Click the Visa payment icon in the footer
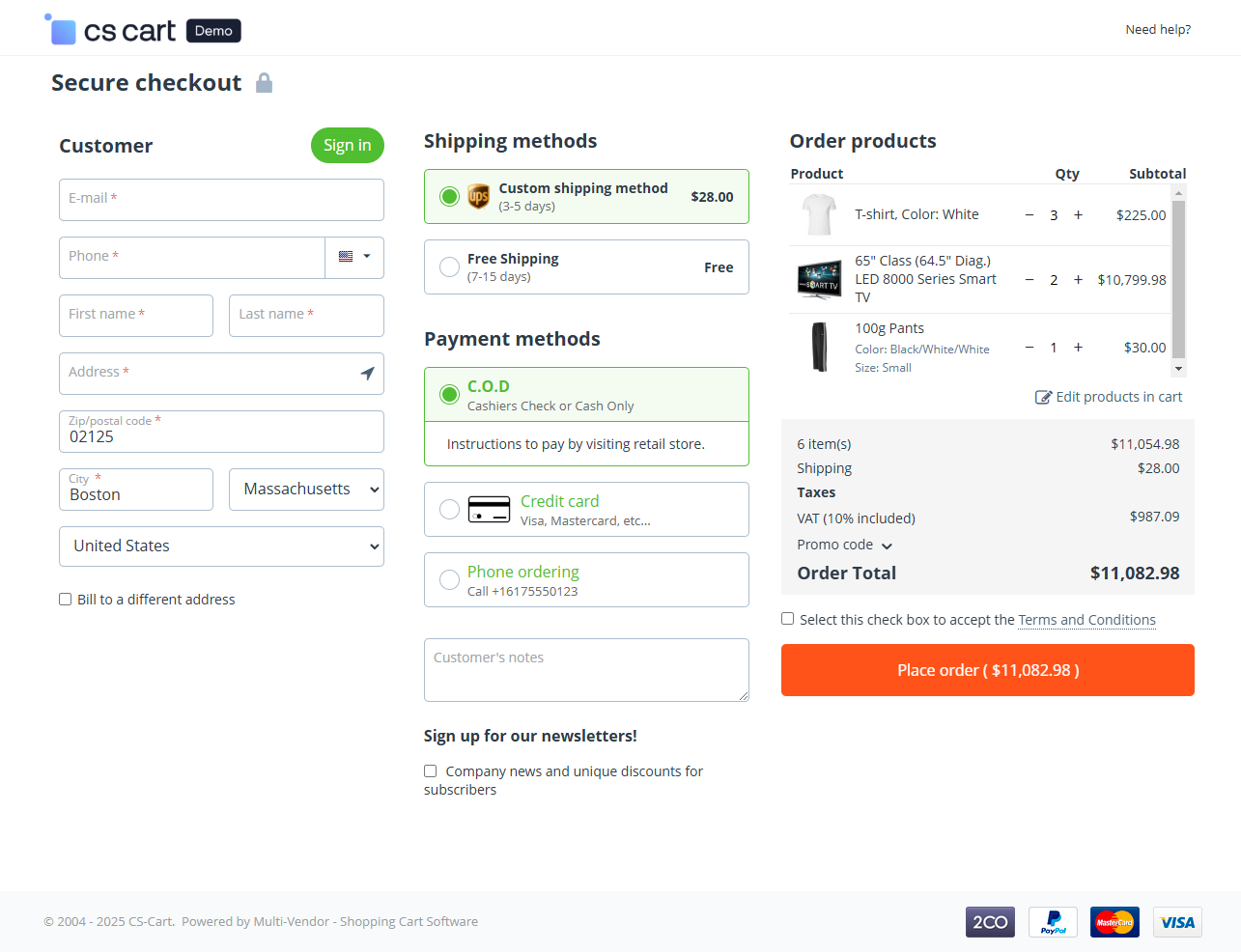Screen dimensions: 1241x952 pyautogui.click(x=1177, y=922)
